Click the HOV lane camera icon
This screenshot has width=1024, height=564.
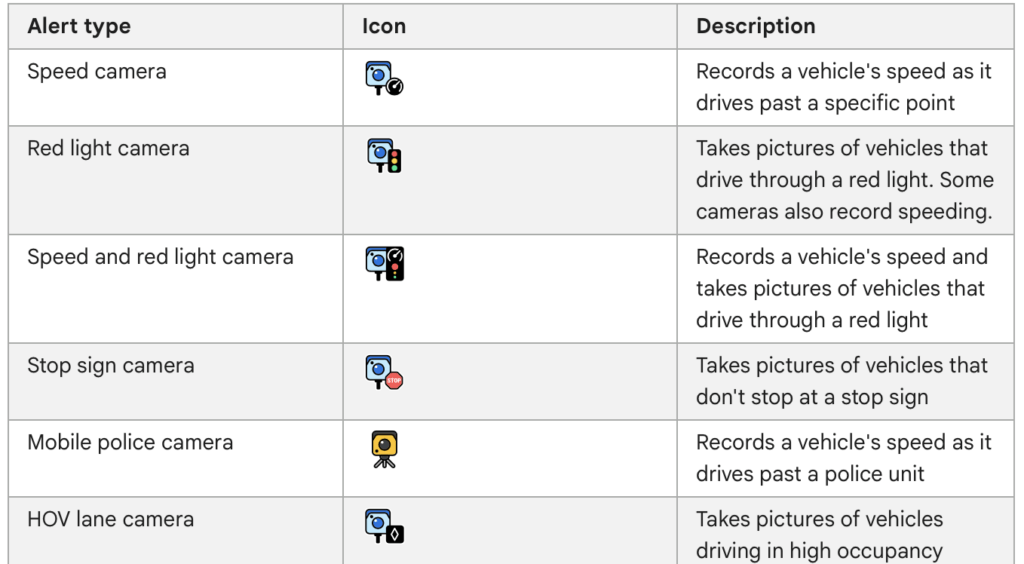click(x=384, y=526)
